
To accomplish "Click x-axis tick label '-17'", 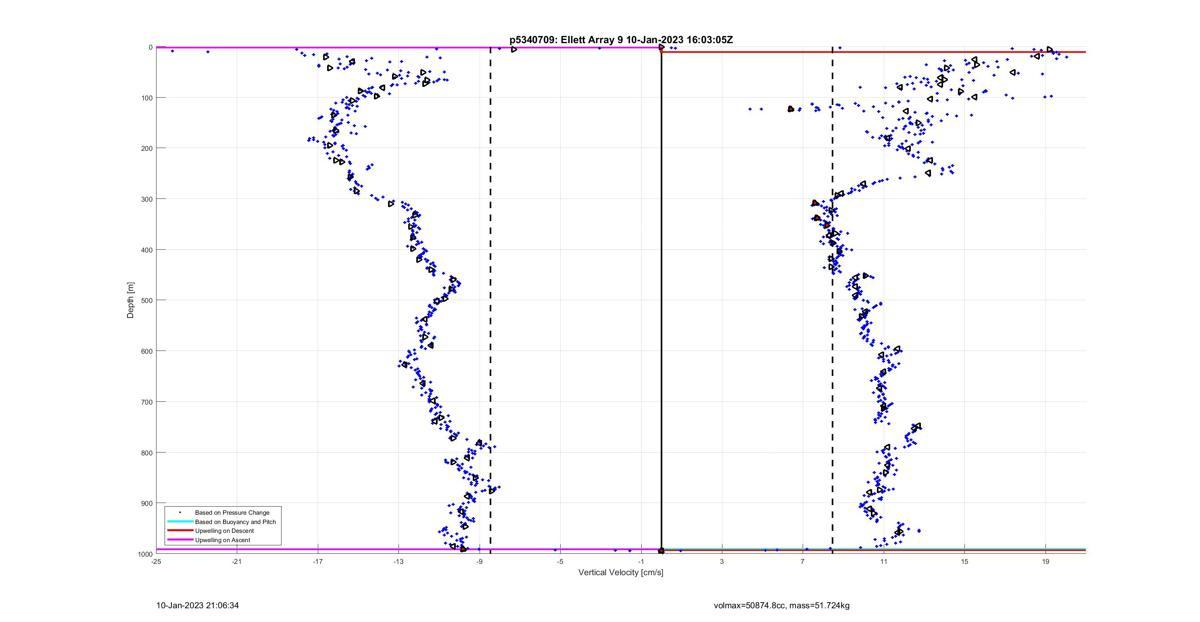I will pos(318,562).
